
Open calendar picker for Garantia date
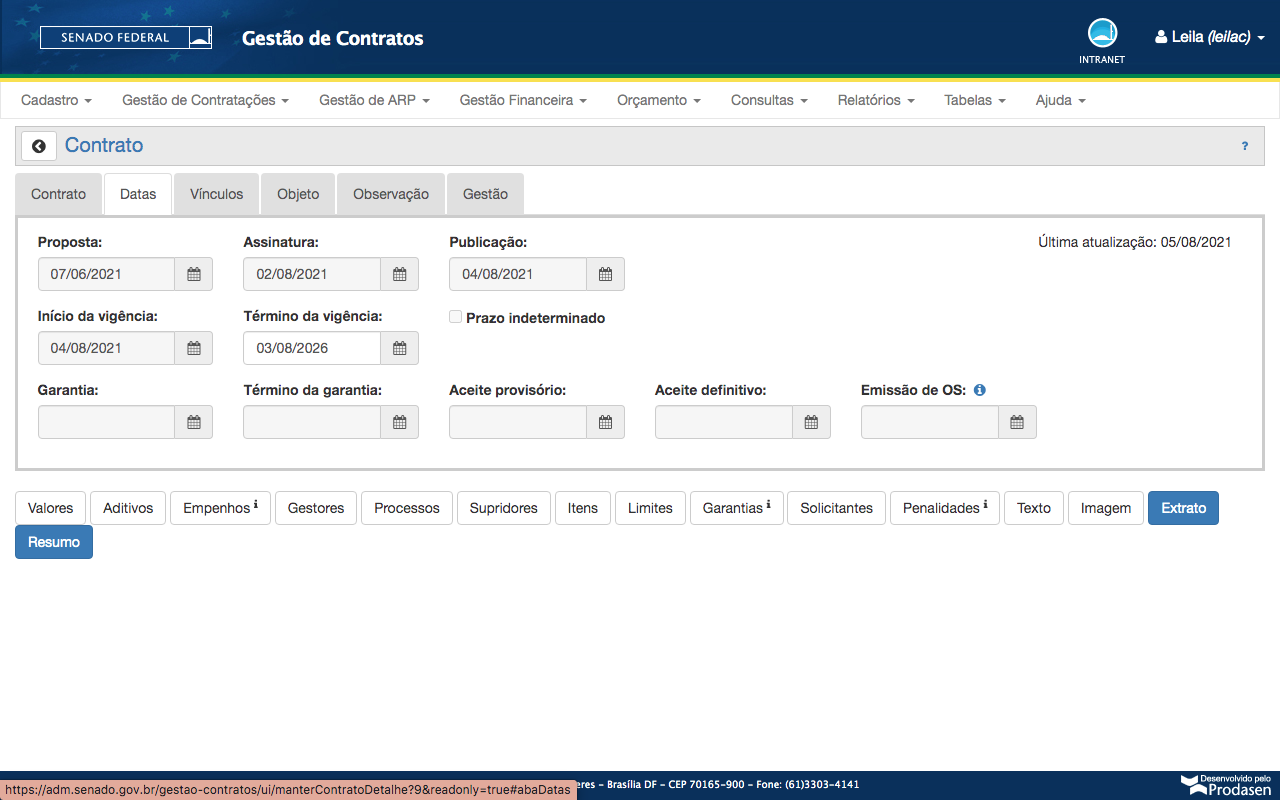pos(194,422)
